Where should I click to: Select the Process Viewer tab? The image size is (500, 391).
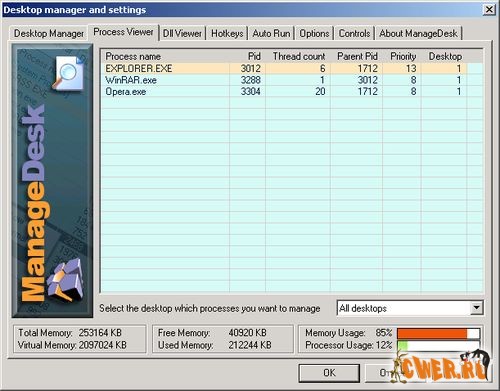tap(123, 32)
